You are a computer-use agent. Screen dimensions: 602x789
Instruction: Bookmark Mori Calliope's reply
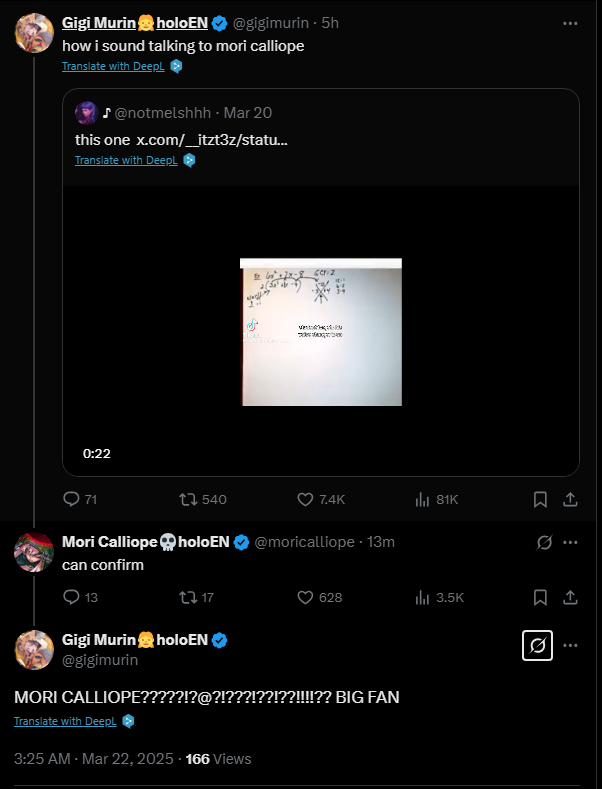540,597
